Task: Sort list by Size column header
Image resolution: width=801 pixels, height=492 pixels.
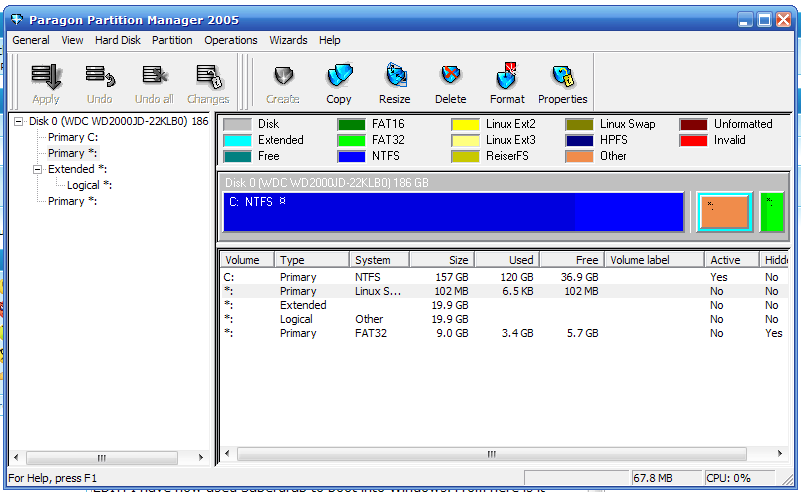Action: [440, 260]
